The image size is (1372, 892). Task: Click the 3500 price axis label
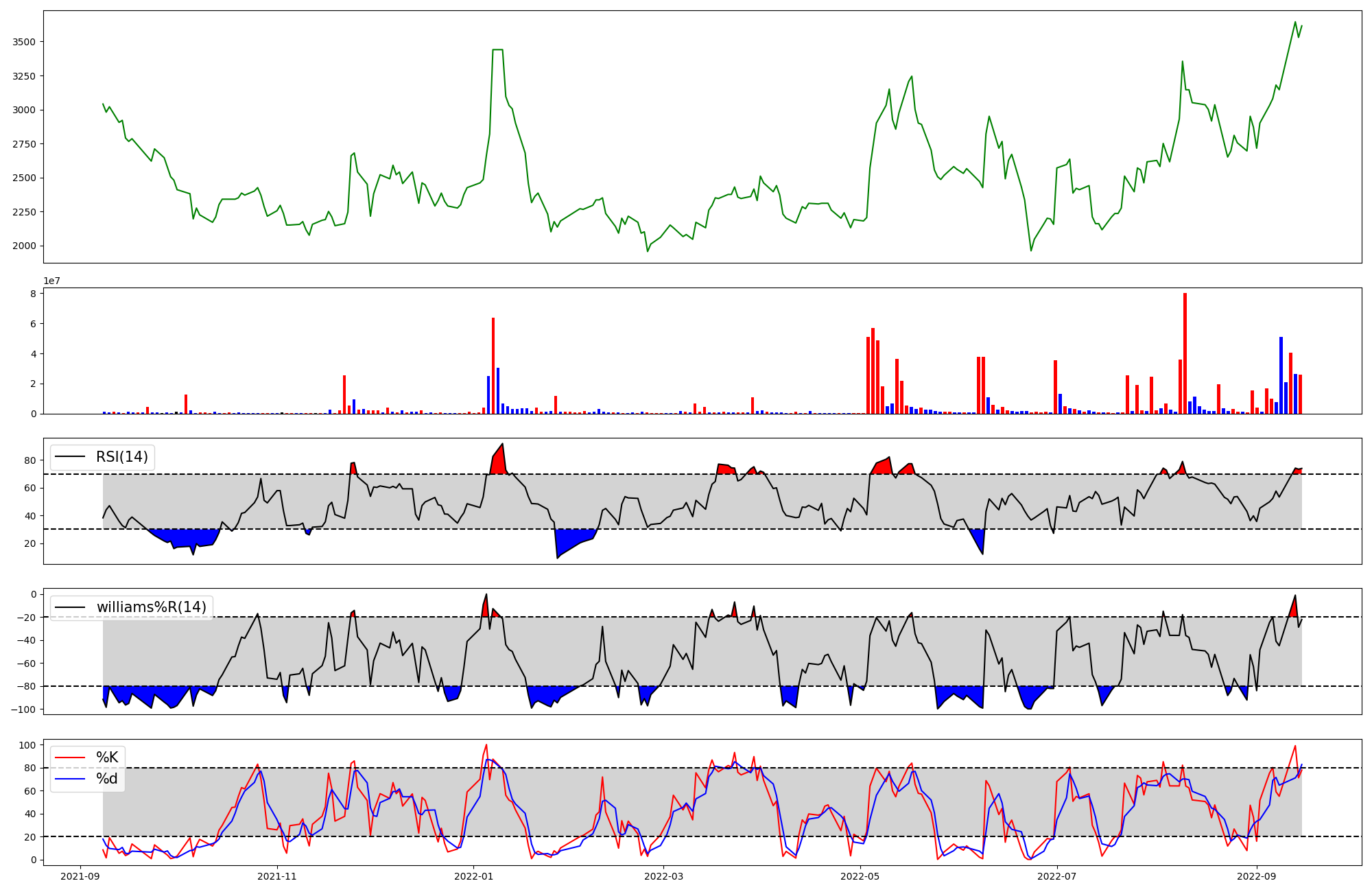24,42
